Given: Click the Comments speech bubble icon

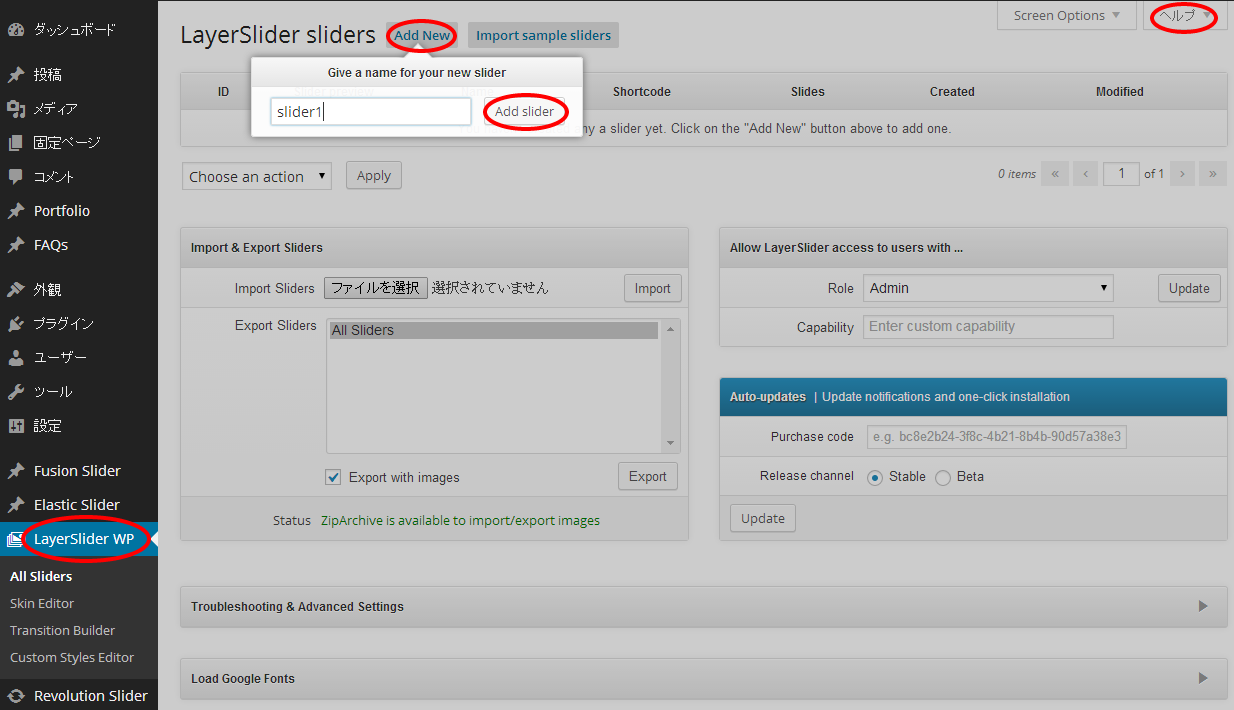Looking at the screenshot, I should click(15, 177).
